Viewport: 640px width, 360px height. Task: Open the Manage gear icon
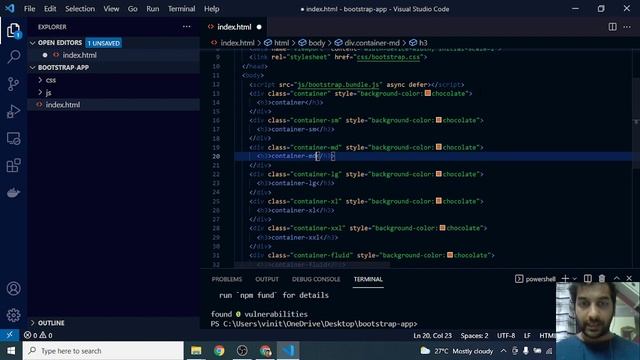coord(13,315)
